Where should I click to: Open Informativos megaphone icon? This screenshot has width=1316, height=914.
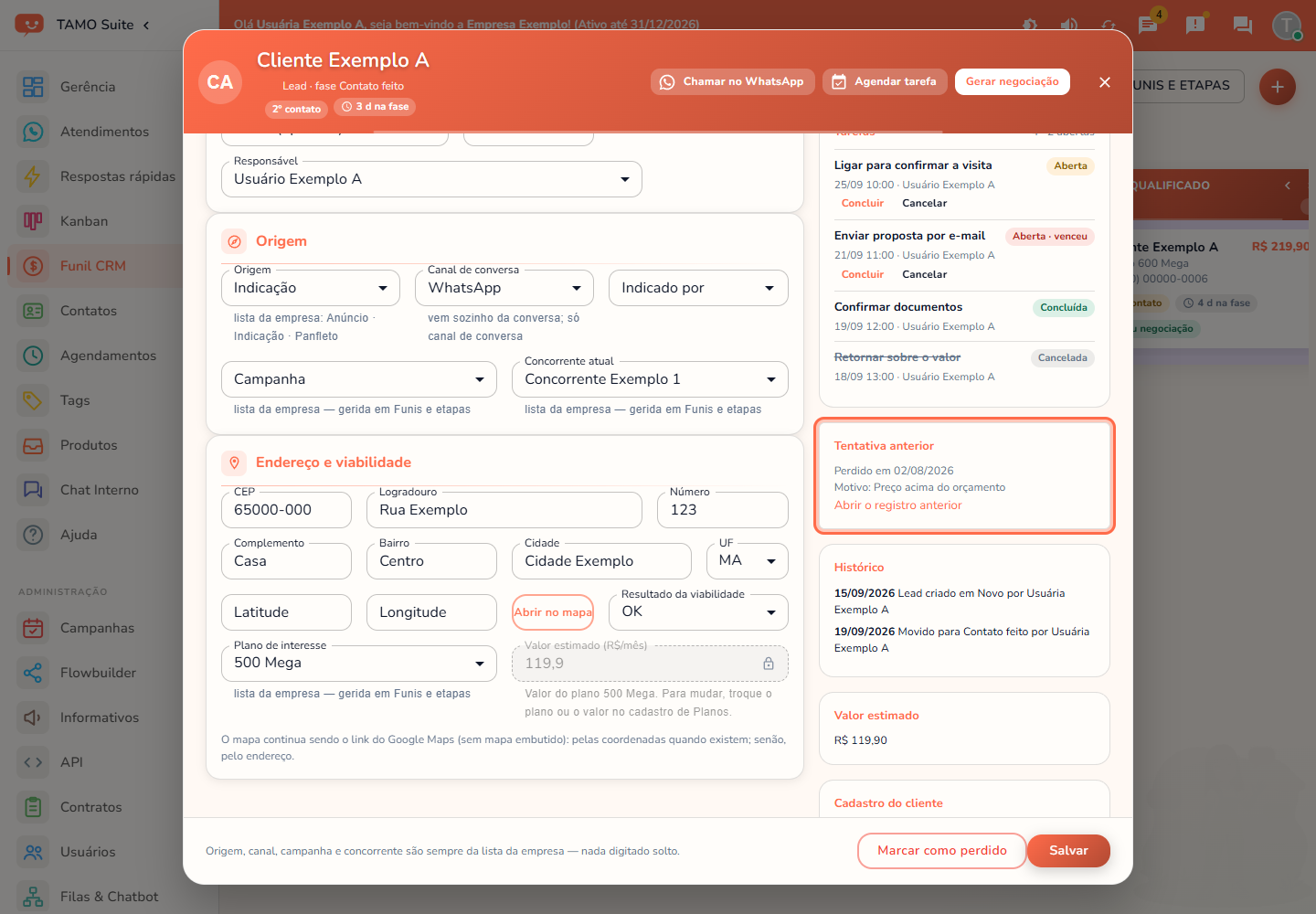coord(33,717)
